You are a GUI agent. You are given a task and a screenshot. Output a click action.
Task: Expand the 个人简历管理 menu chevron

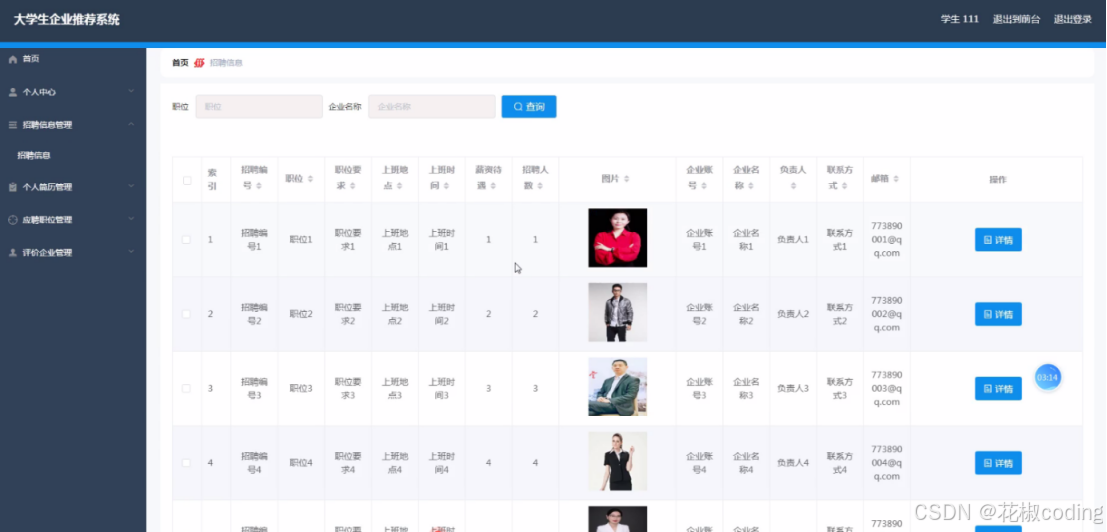[131, 186]
